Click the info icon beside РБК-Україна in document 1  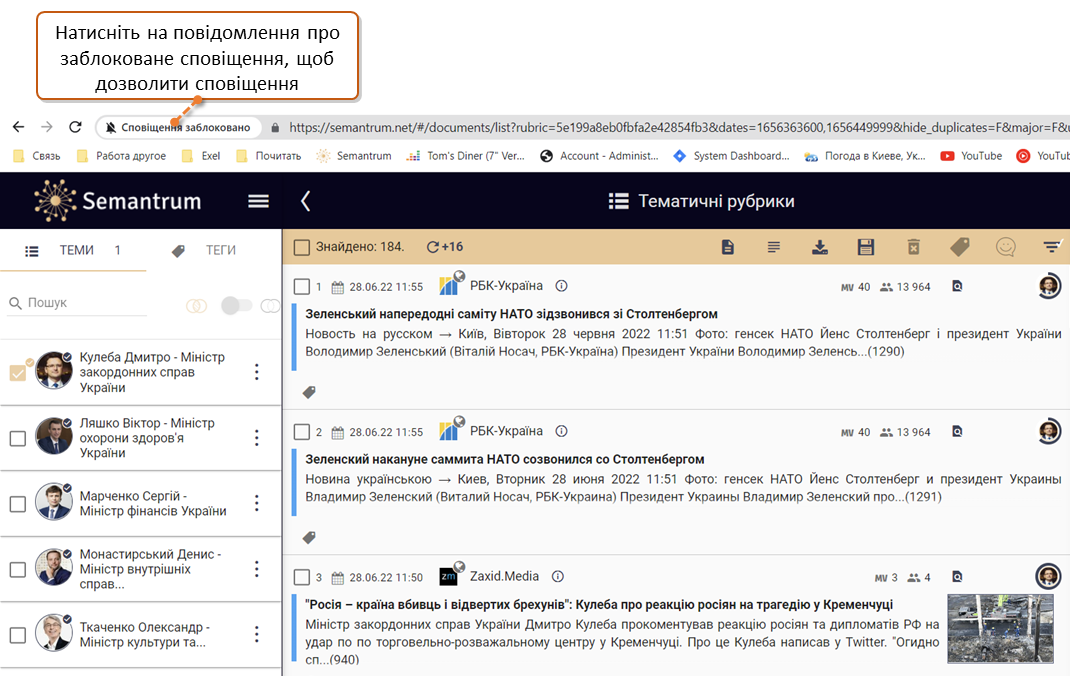click(x=561, y=286)
